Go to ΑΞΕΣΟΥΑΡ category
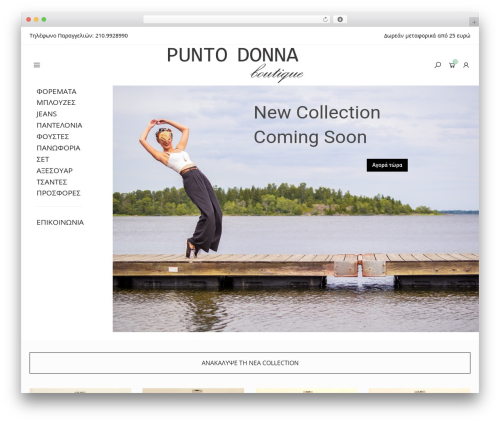The height and width of the screenshot is (423, 500). [55, 171]
